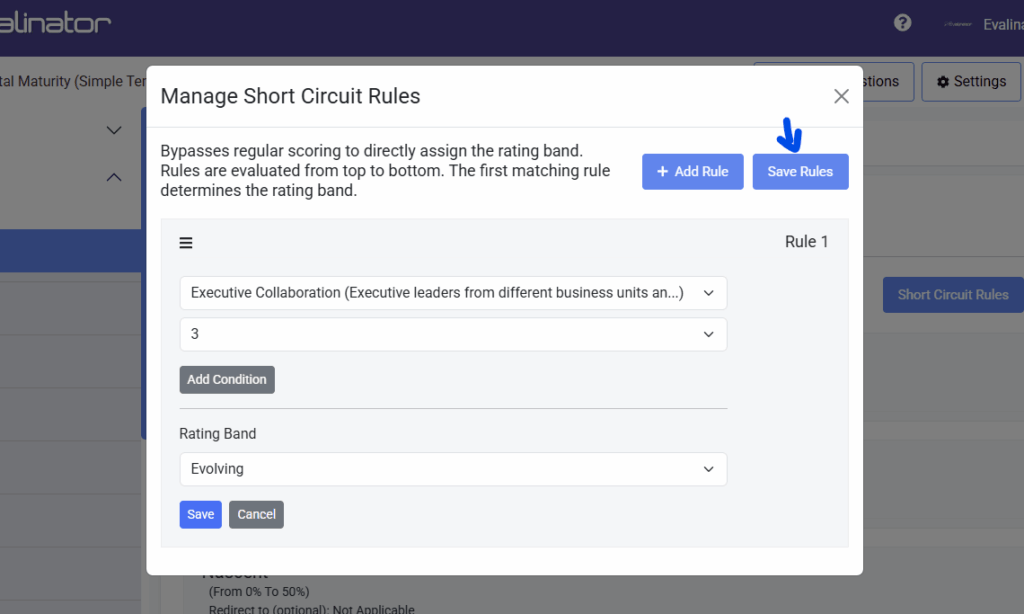
Task: Open Settings in the background page
Action: click(970, 82)
